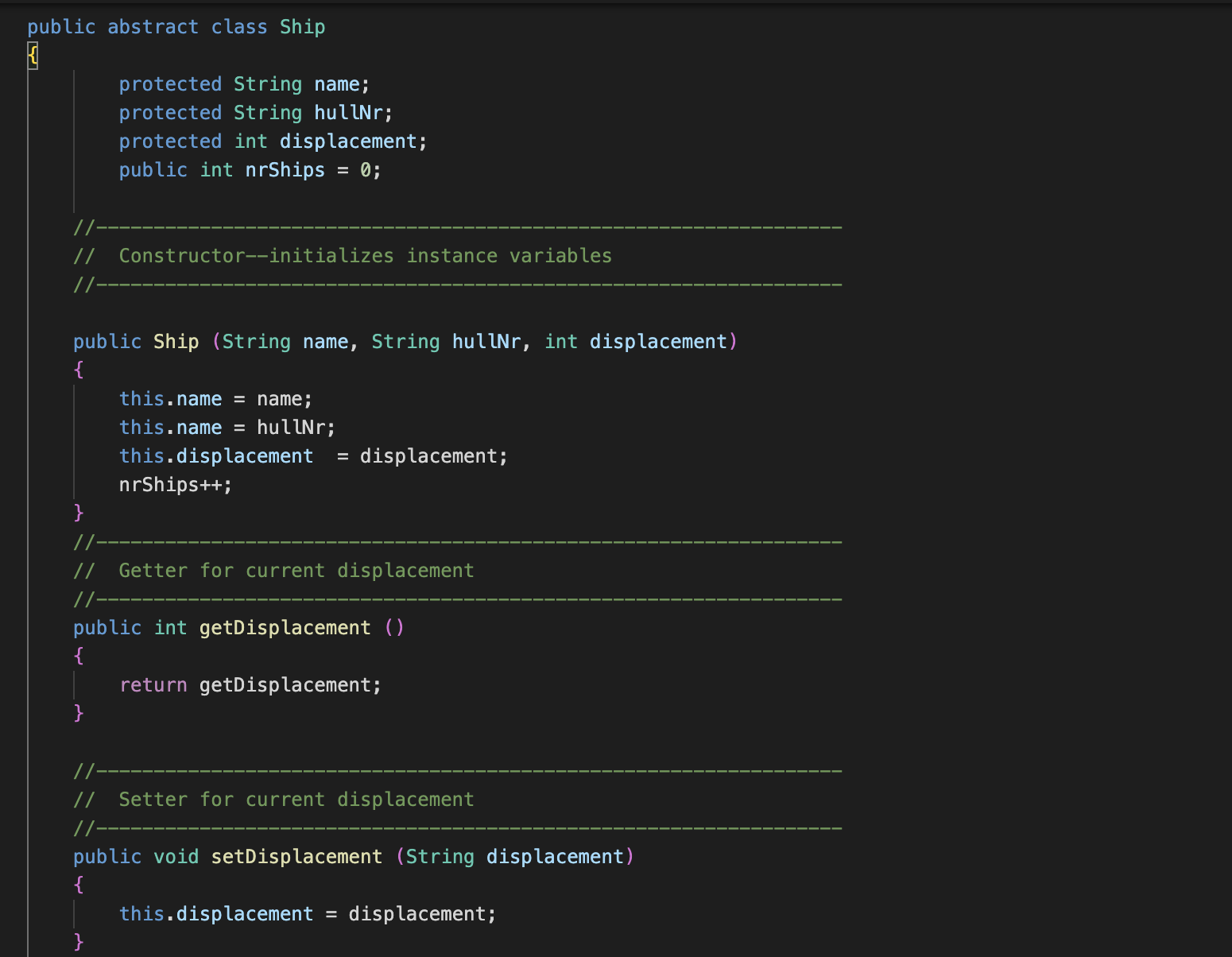The image size is (1232, 957).
Task: Click the setDisplacement method declaration
Action: (296, 856)
